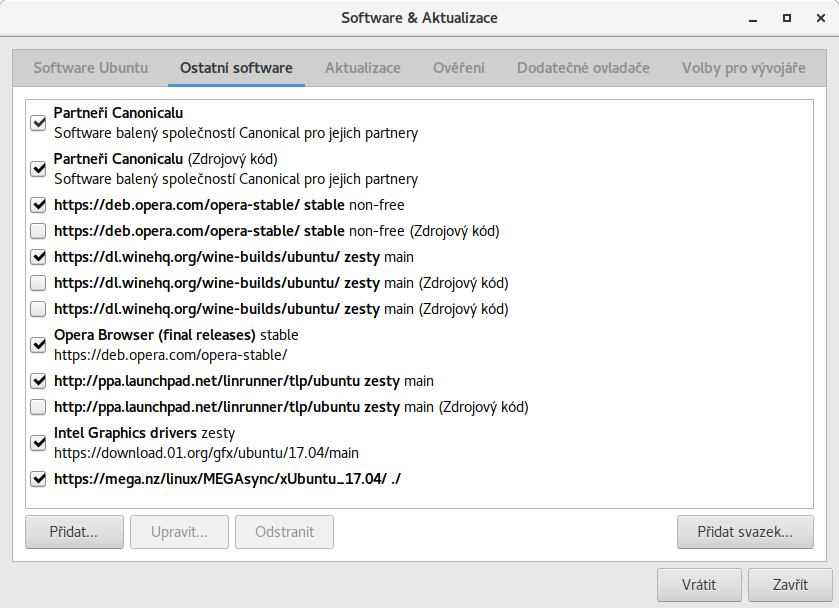Switch to Volby pro vývojáře tab
This screenshot has width=839, height=608.
pyautogui.click(x=744, y=68)
